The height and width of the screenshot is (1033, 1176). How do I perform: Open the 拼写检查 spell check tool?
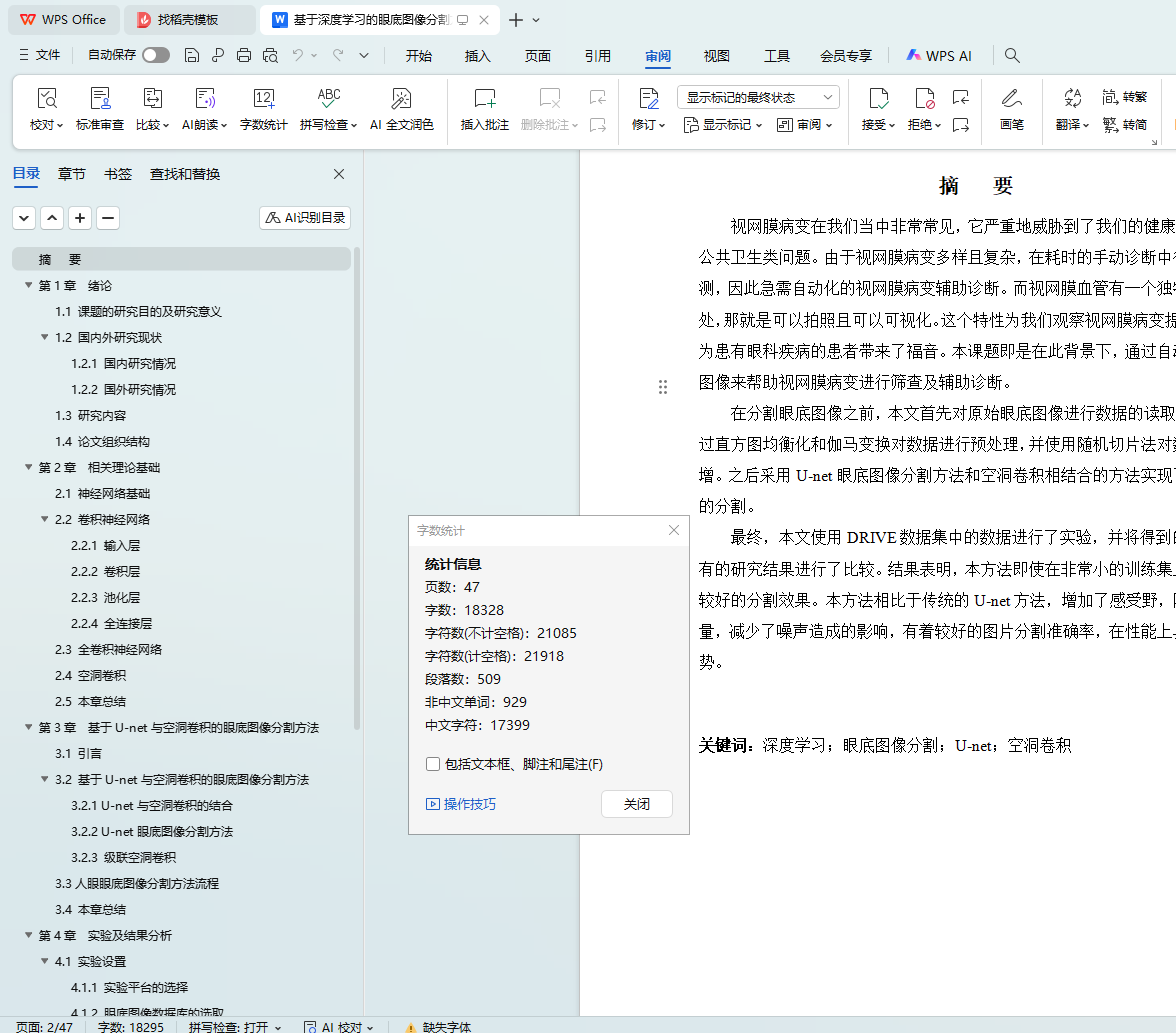[x=328, y=98]
